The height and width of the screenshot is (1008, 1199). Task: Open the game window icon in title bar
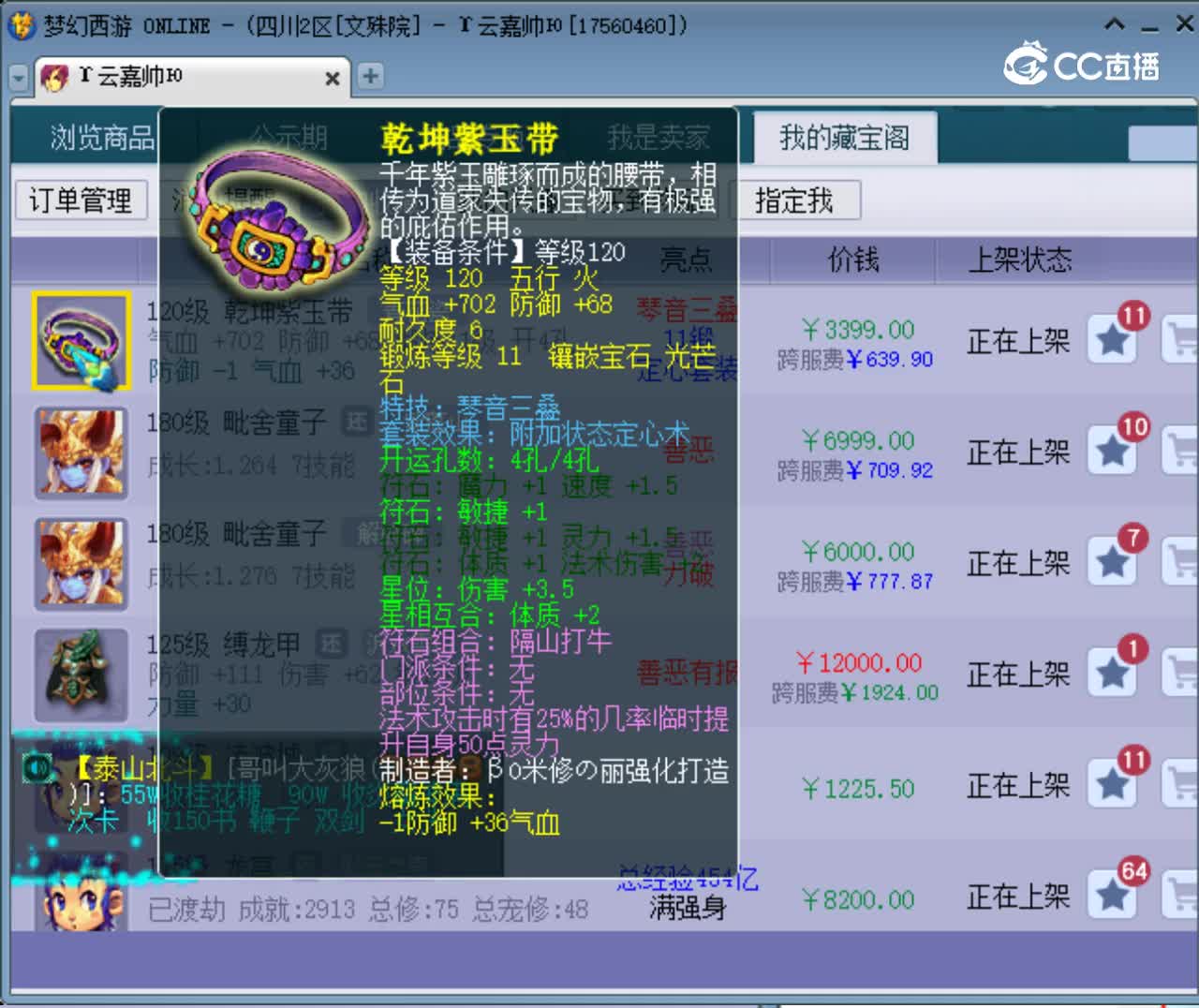(22, 25)
